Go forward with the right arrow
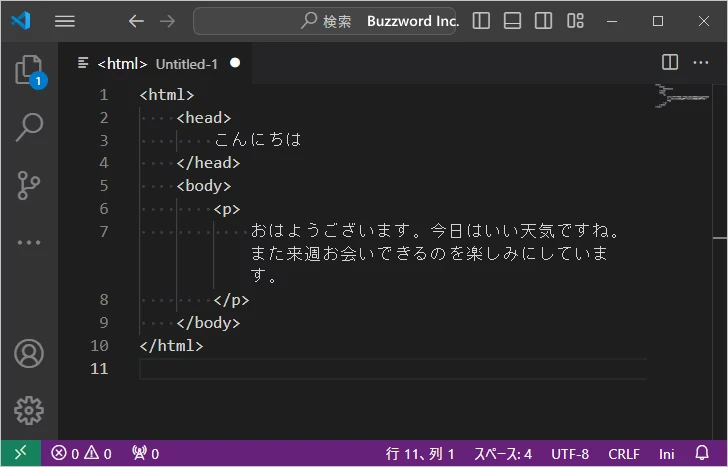Viewport: 728px width, 467px height. (168, 21)
